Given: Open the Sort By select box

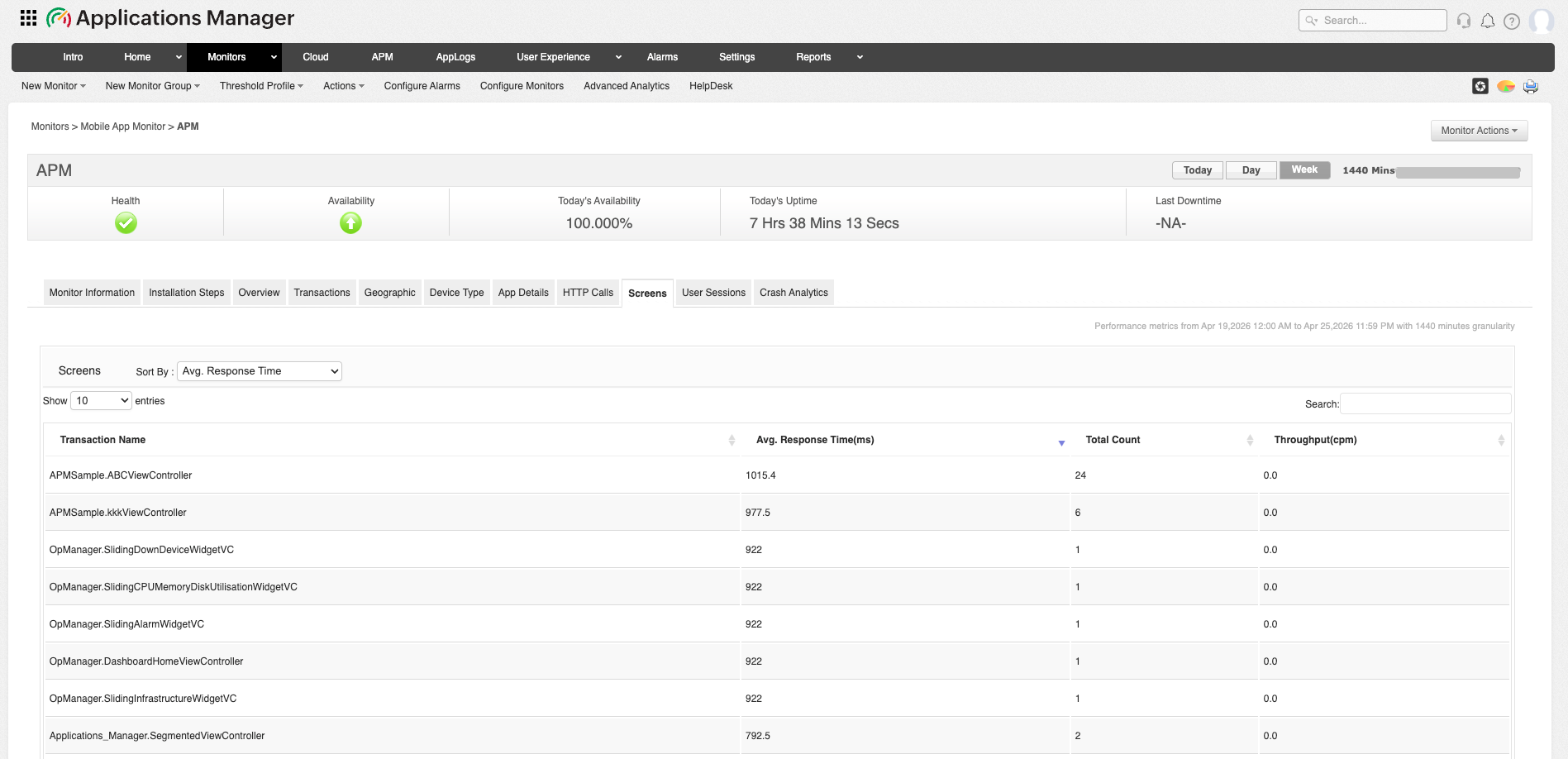Looking at the screenshot, I should [x=260, y=371].
